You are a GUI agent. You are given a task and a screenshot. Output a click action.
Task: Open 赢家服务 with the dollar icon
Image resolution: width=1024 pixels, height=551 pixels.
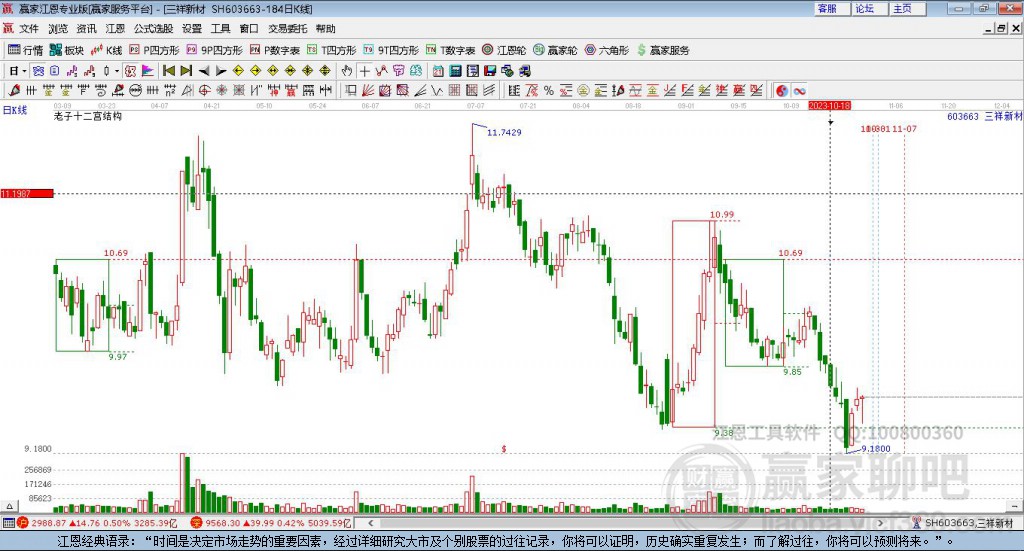663,50
